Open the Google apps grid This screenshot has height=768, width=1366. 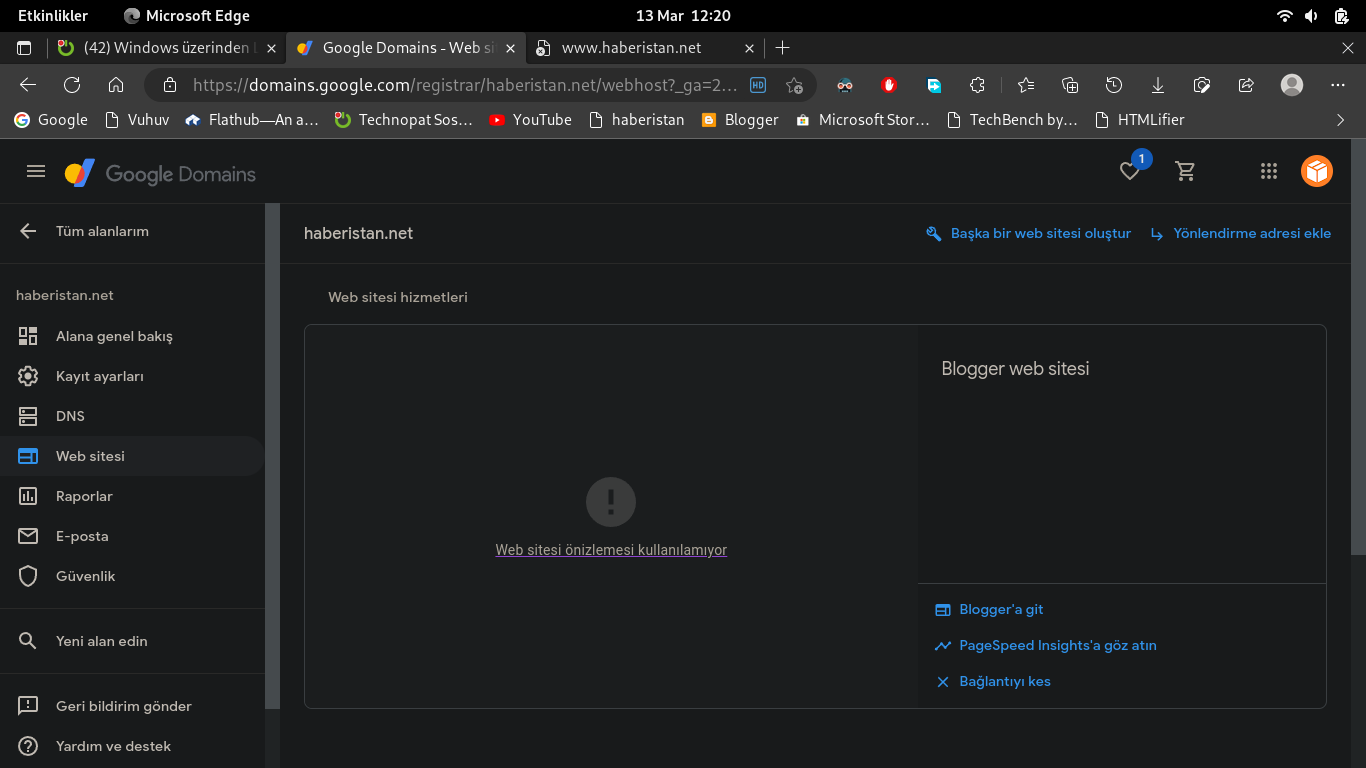point(1269,172)
